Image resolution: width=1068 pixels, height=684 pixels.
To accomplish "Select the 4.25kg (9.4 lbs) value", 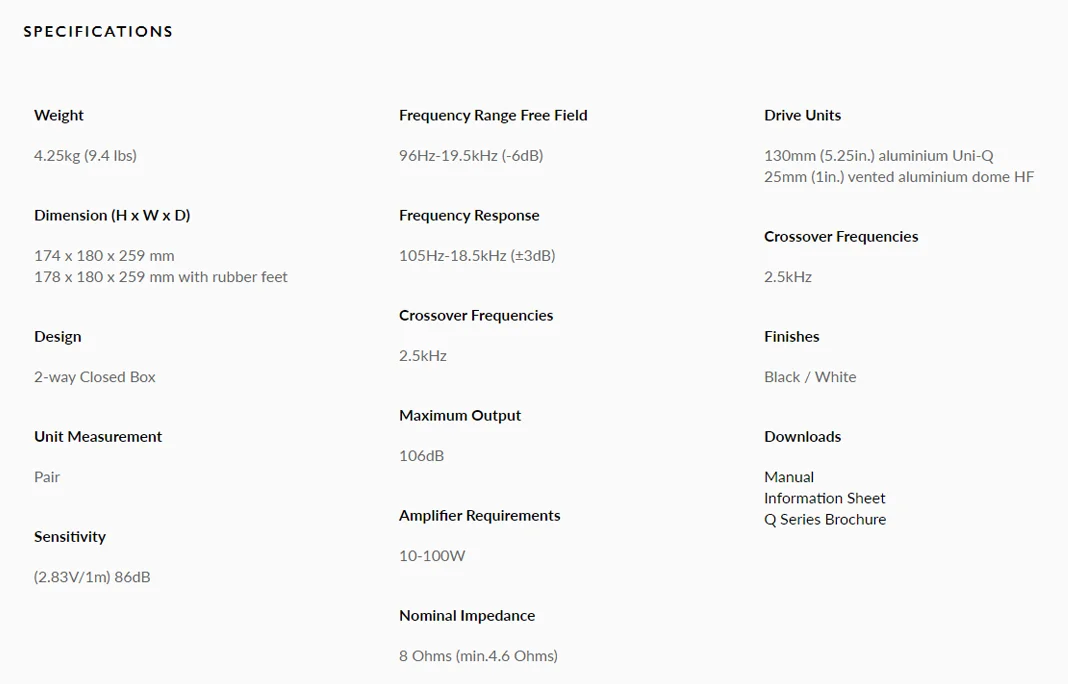I will 85,155.
